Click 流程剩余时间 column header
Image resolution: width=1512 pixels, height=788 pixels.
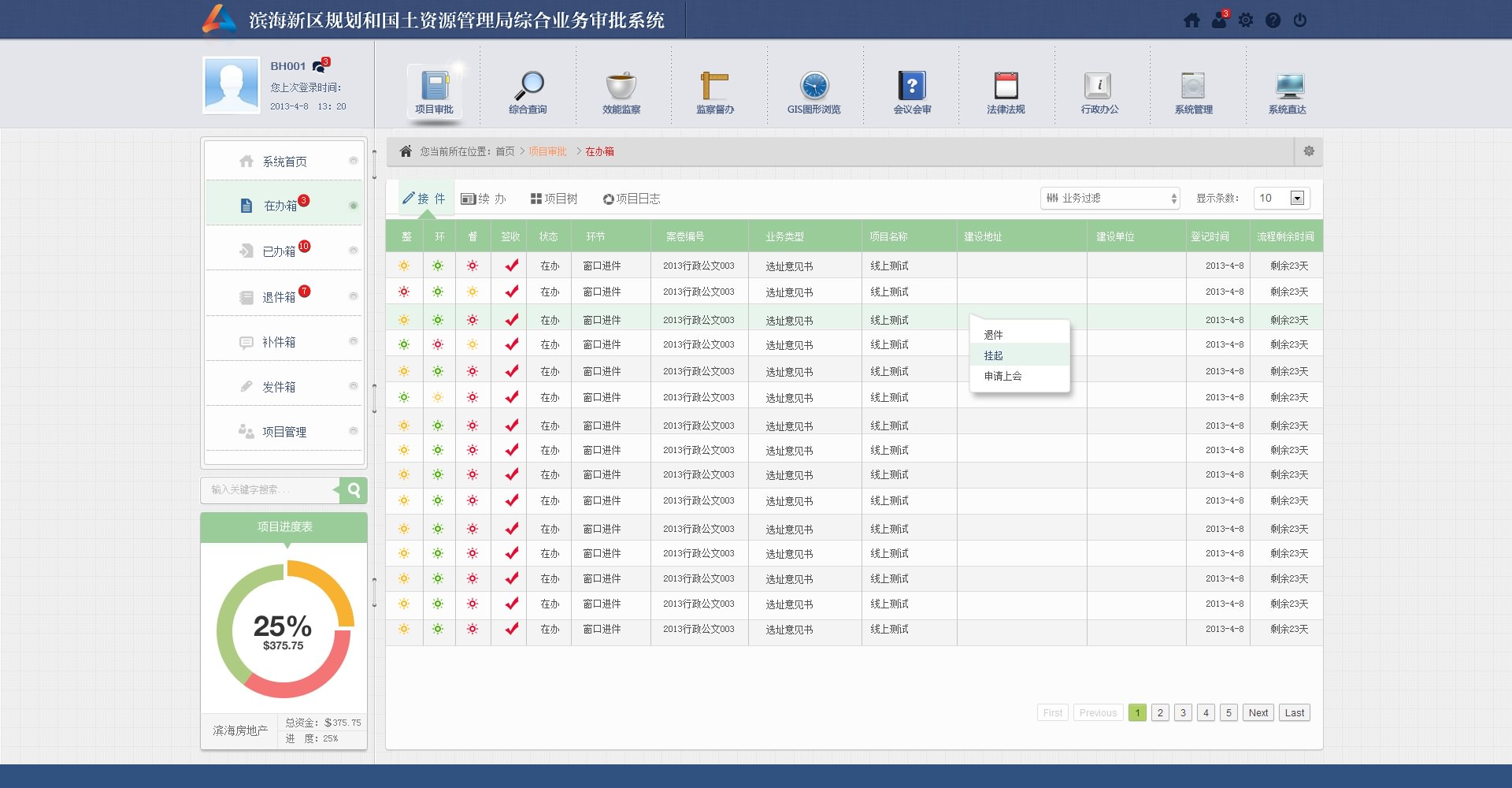coord(1285,236)
